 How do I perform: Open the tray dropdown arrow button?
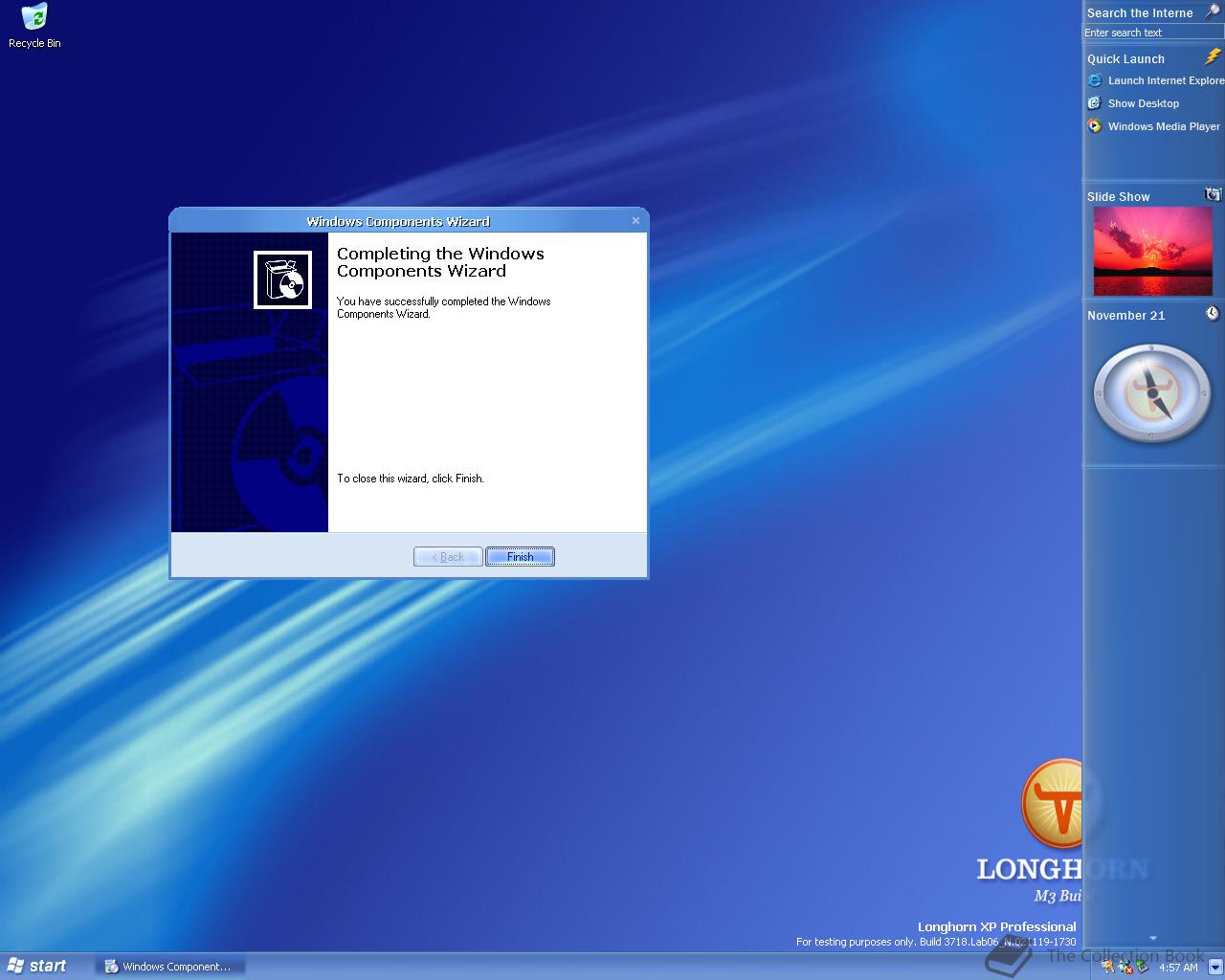point(1214,967)
